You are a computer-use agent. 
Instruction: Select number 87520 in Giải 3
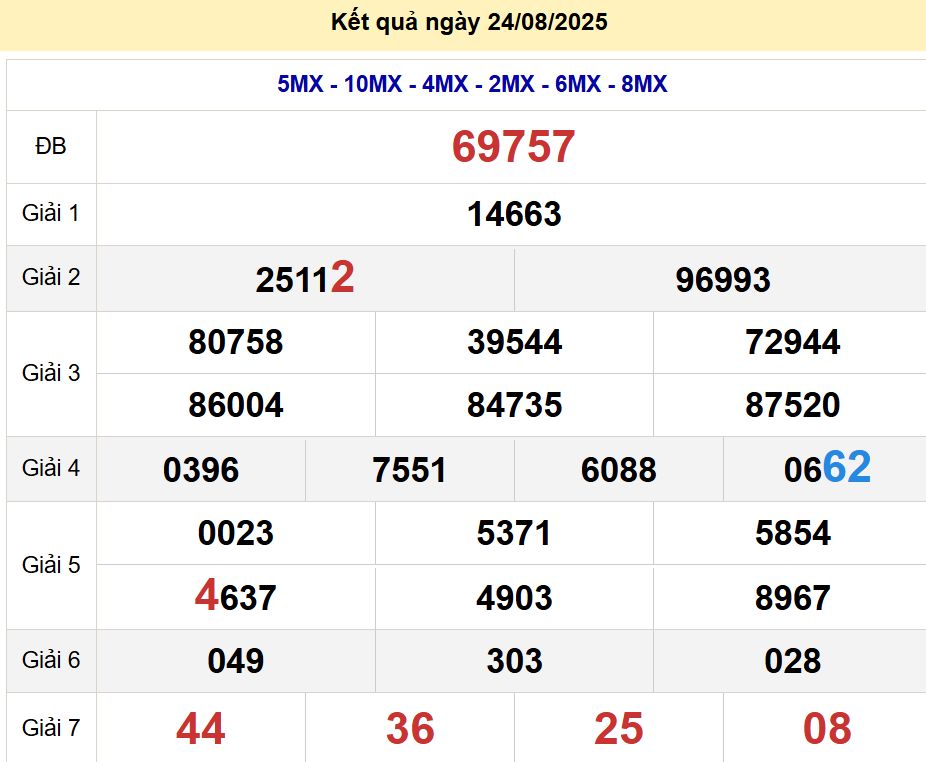click(789, 405)
